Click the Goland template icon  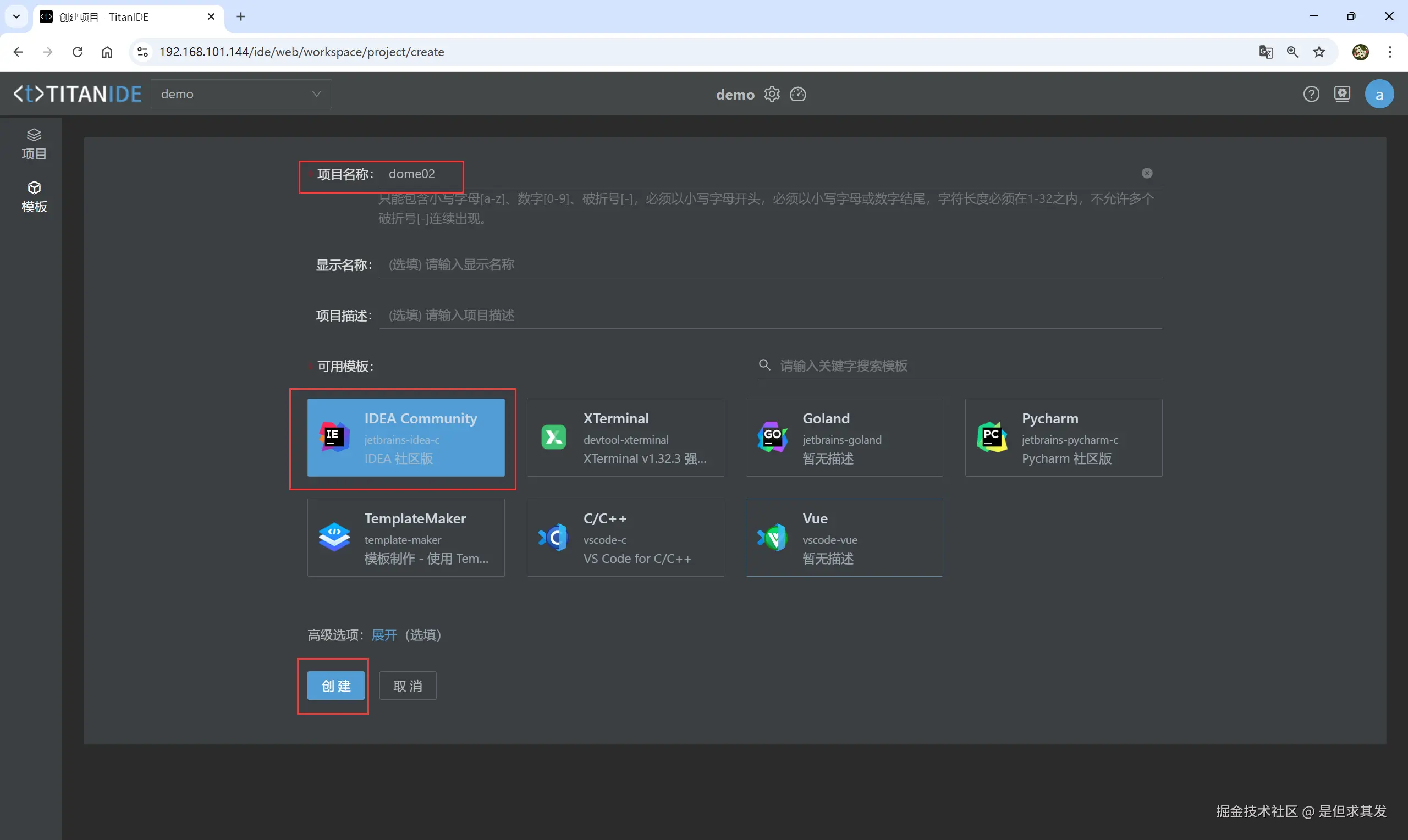click(x=772, y=437)
